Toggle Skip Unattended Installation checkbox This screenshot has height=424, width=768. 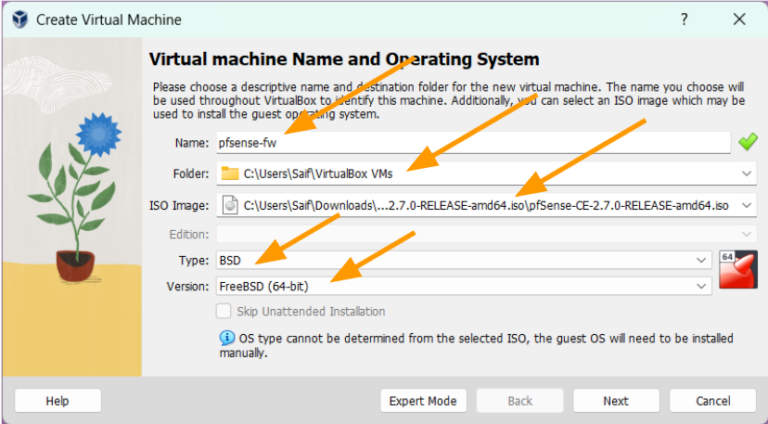[x=223, y=311]
